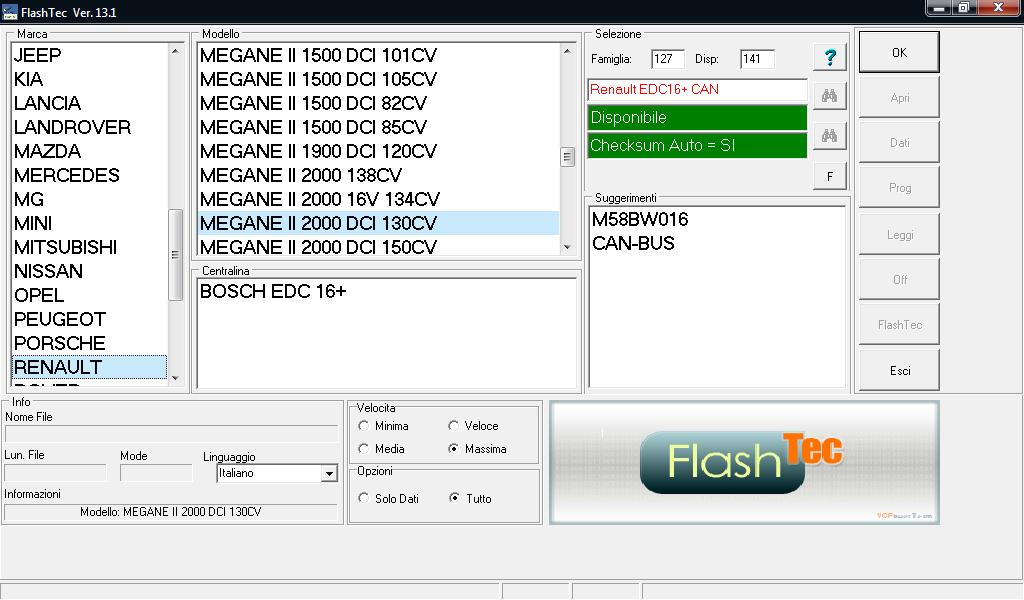The height and width of the screenshot is (600, 1024).
Task: Click the Checksum Auto = SI status
Action: pyautogui.click(x=697, y=145)
